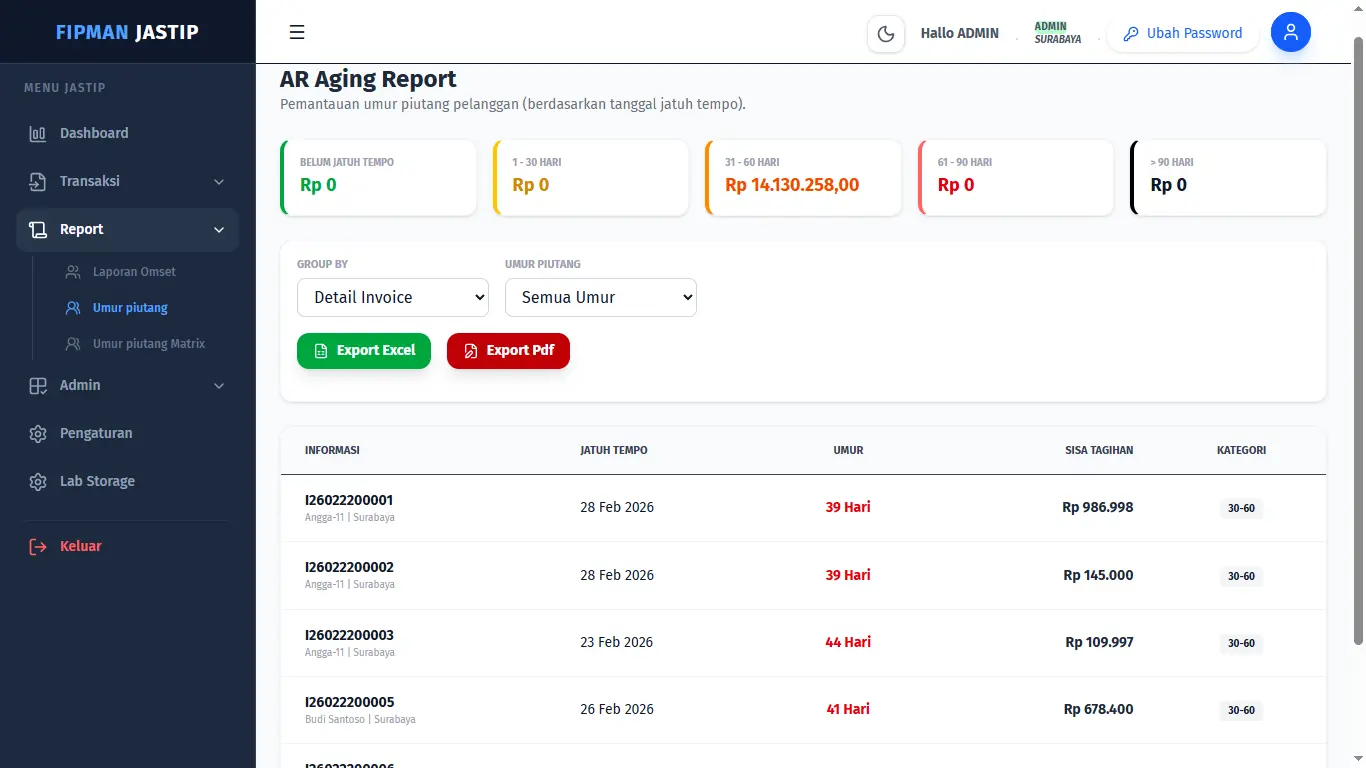Viewport: 1366px width, 768px height.
Task: Click the 41 Hari age value
Action: tap(848, 709)
